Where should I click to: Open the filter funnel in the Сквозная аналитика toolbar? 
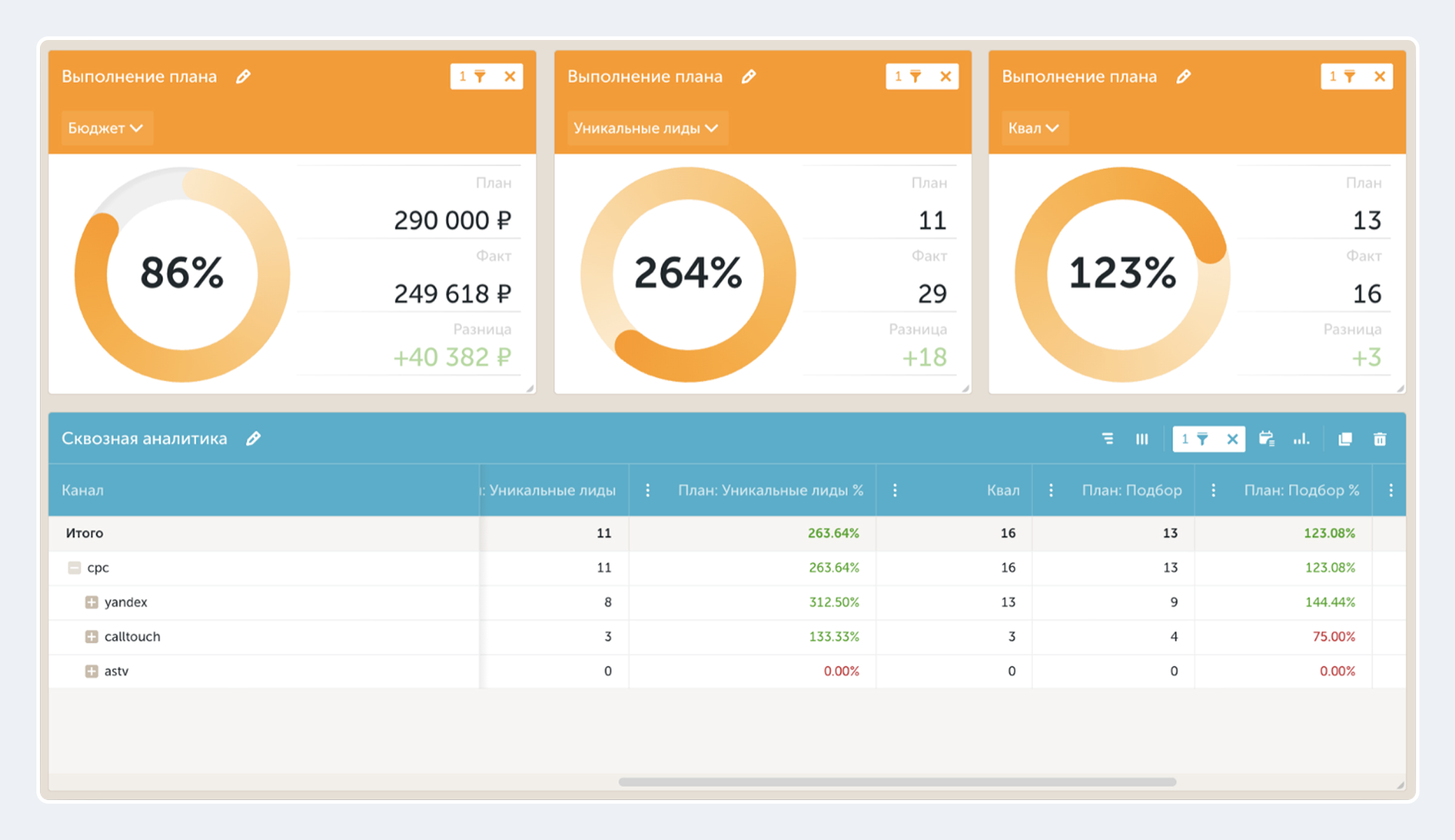(1202, 439)
